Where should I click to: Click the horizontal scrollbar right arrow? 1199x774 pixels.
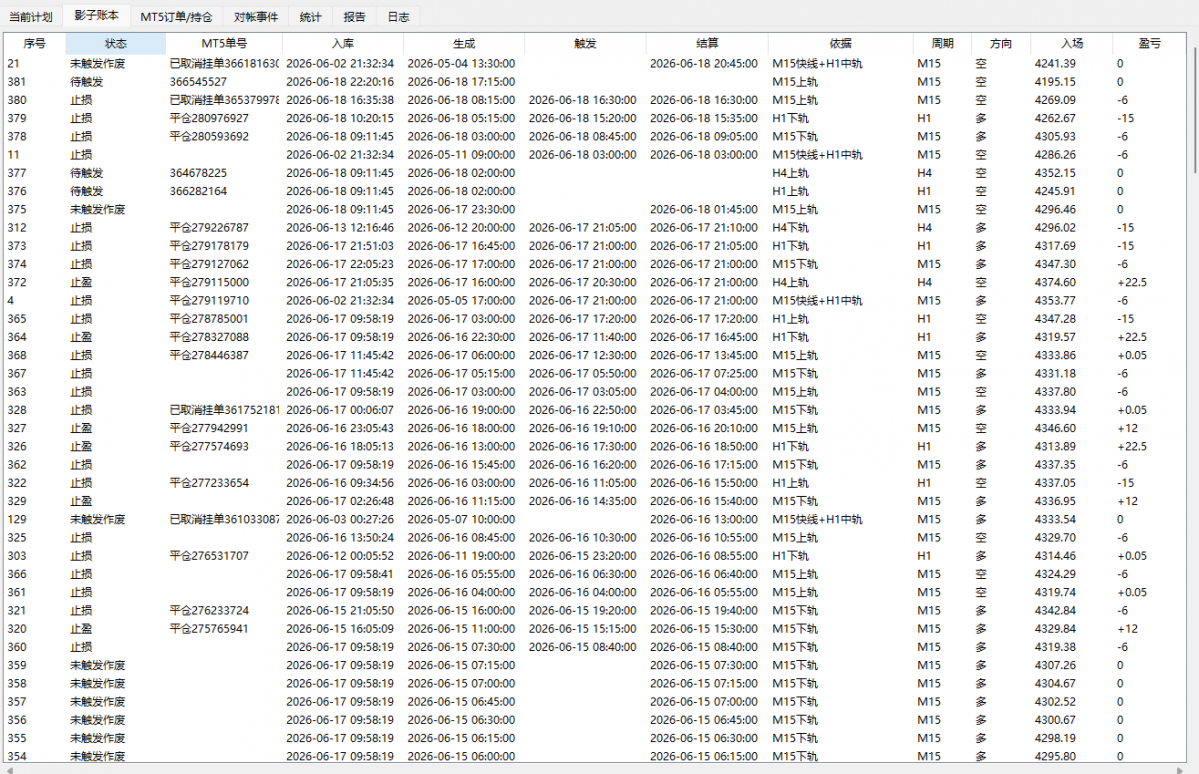[x=1180, y=769]
